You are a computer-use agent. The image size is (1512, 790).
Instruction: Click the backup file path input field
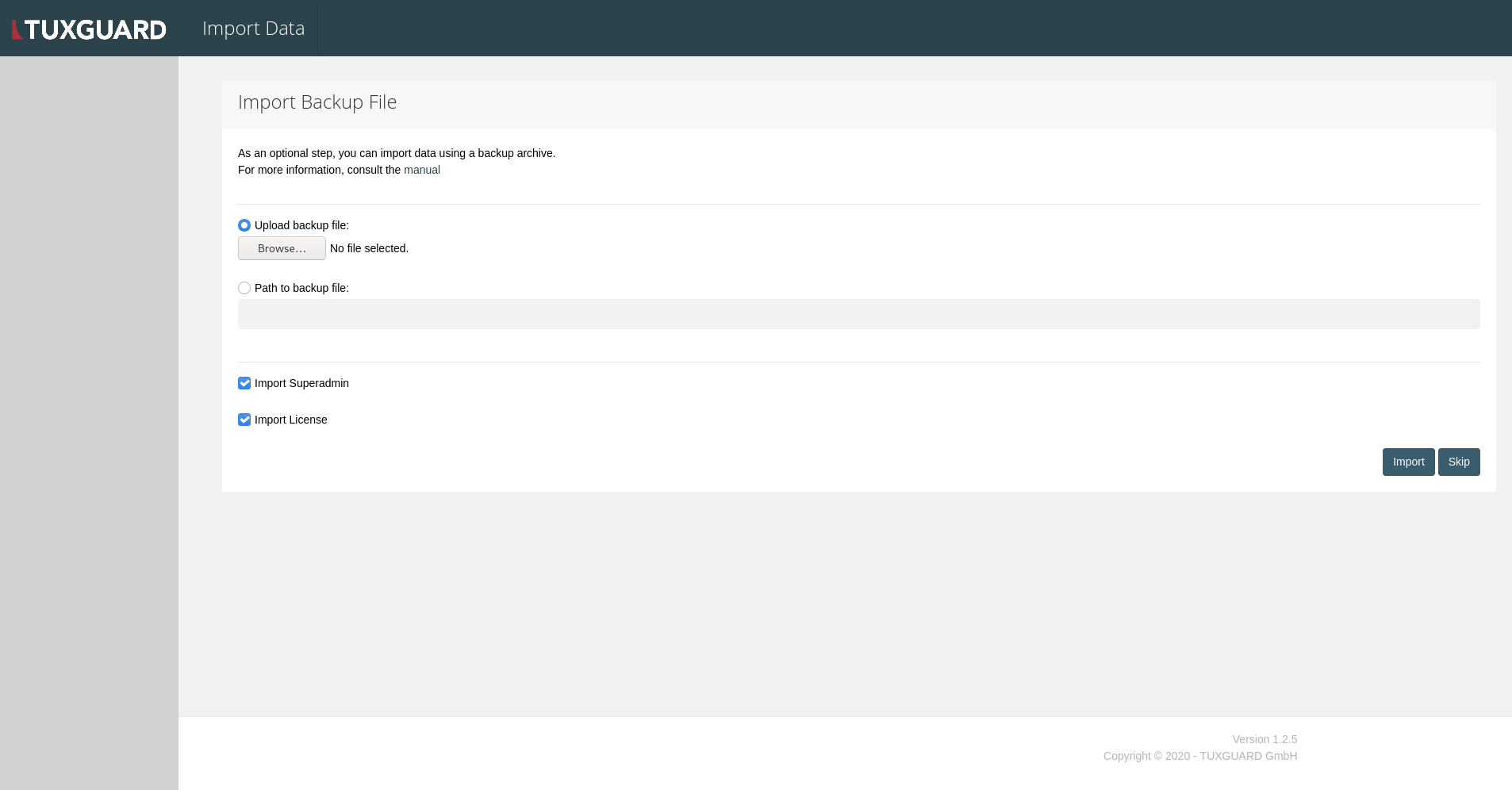coord(858,314)
